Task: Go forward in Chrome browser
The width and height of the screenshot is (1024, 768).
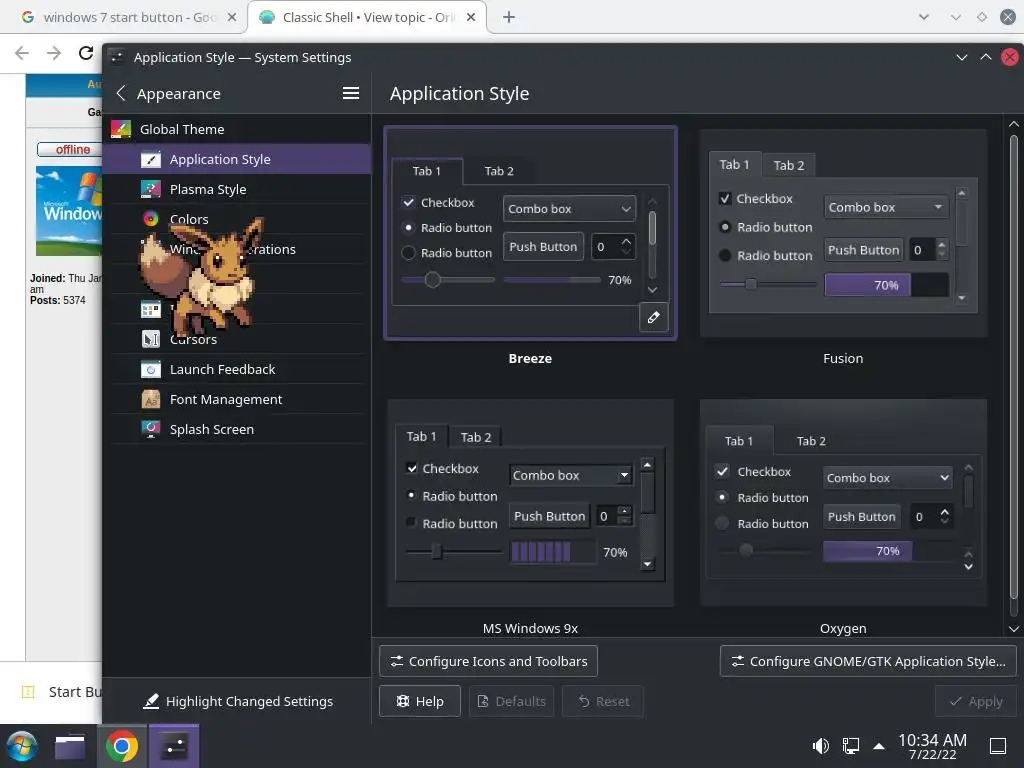Action: 54,53
